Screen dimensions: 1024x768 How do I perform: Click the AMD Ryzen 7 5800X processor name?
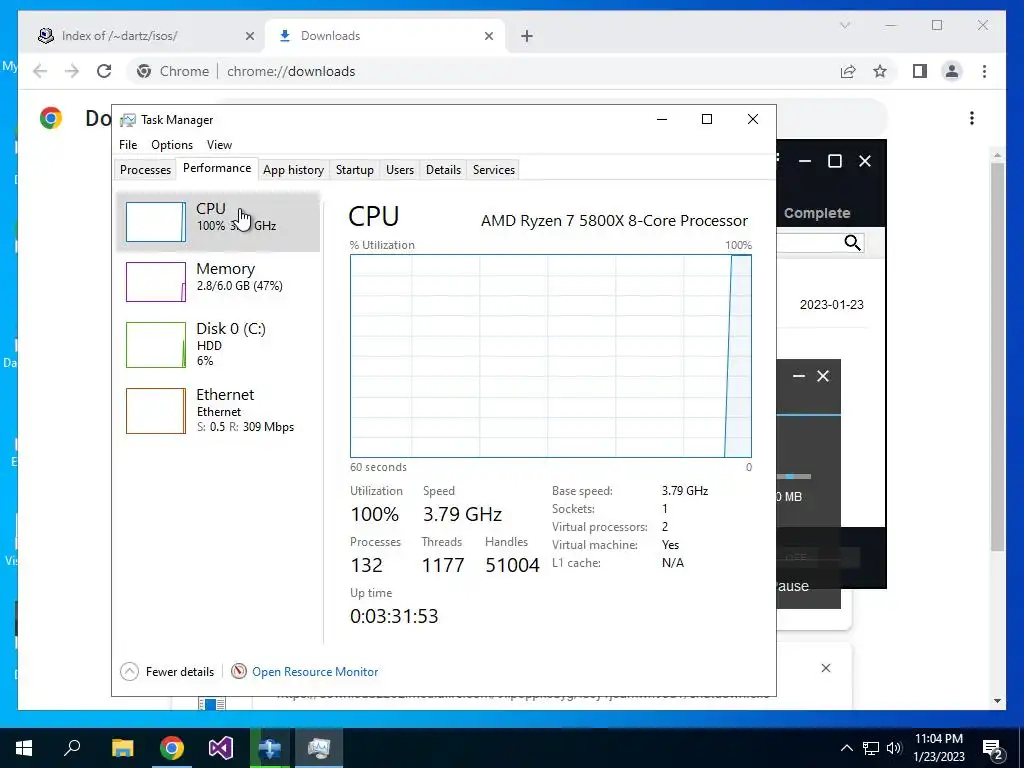[x=614, y=221]
